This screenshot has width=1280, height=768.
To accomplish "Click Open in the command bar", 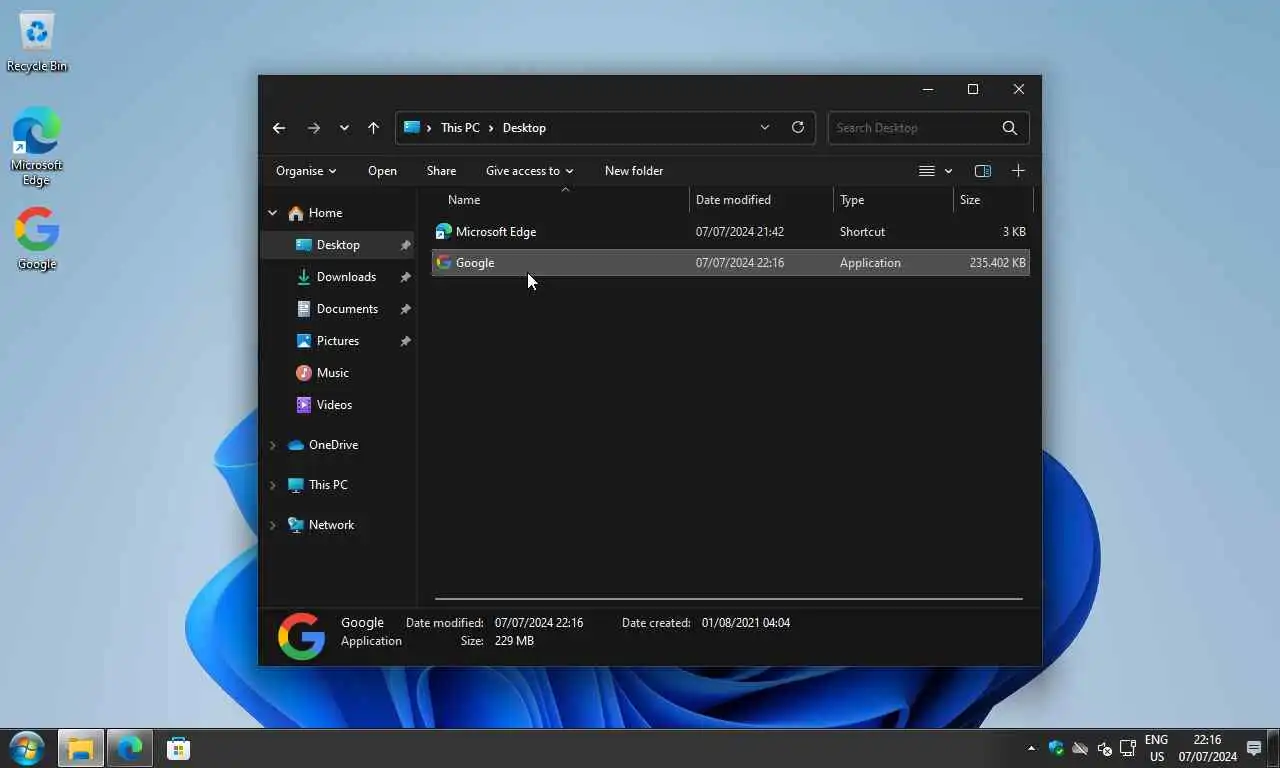I will click(x=382, y=171).
